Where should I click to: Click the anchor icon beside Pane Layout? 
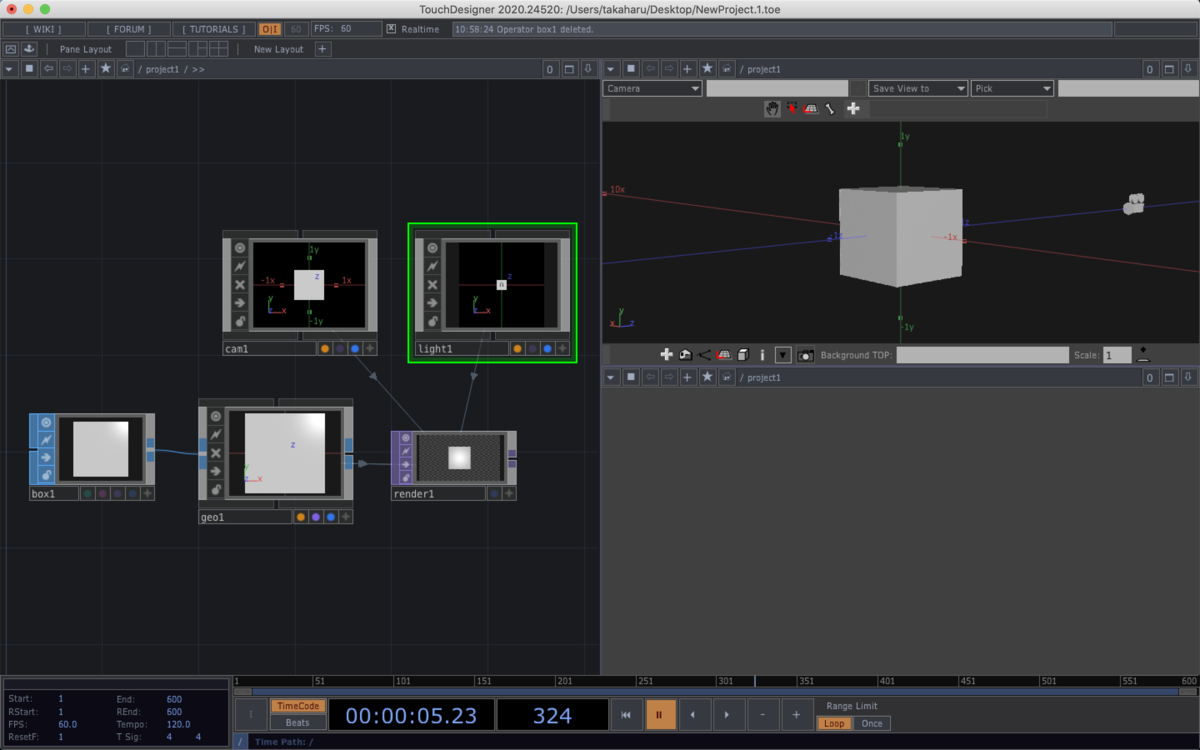click(x=29, y=49)
